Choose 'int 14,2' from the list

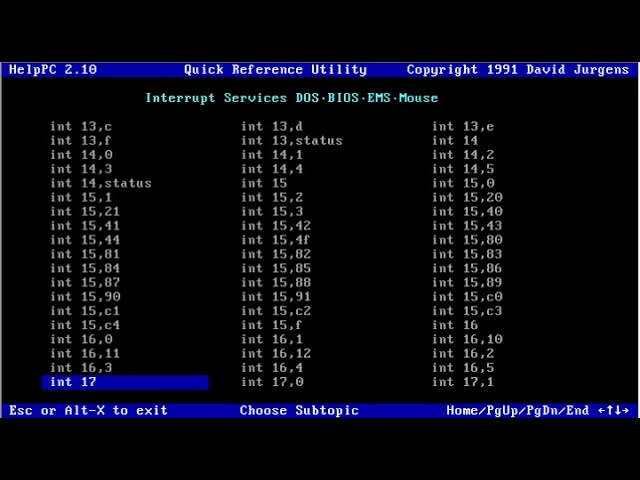pyautogui.click(x=463, y=155)
